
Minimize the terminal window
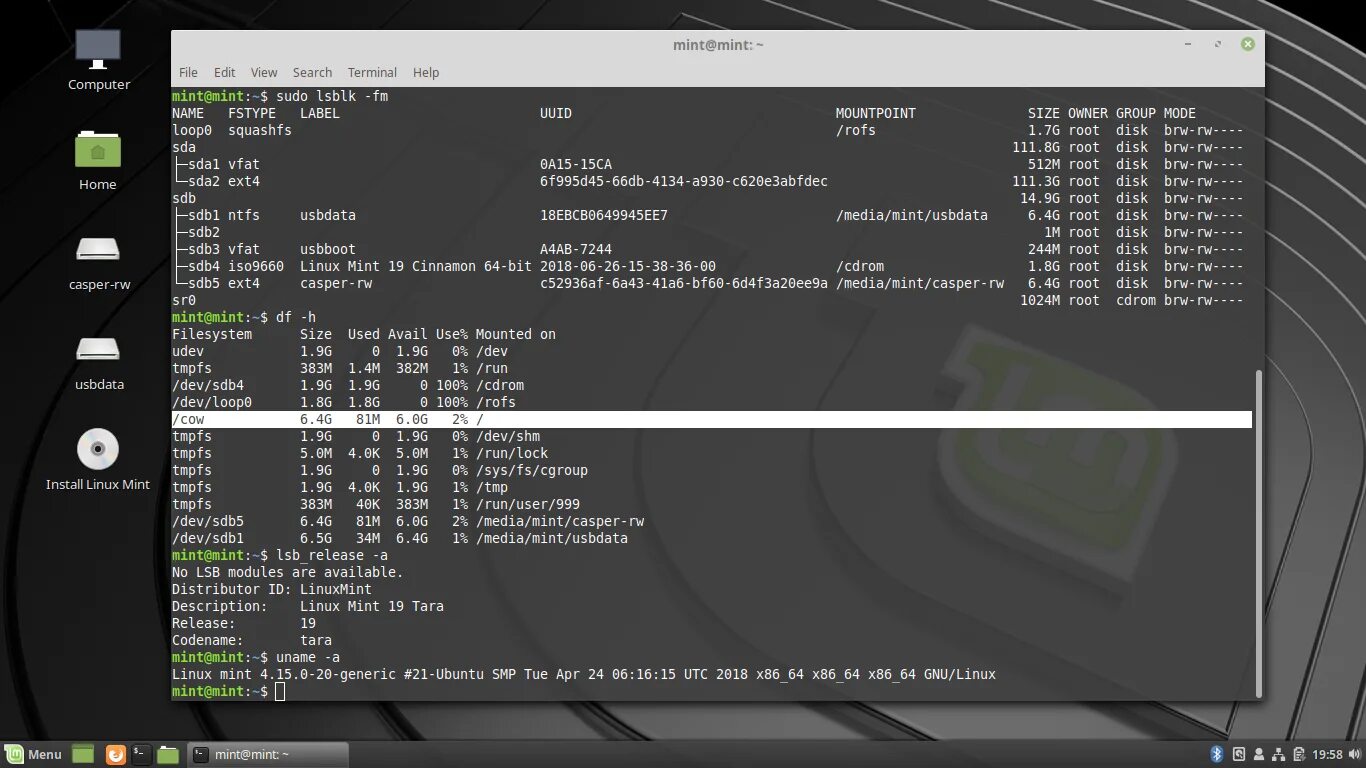click(1187, 44)
